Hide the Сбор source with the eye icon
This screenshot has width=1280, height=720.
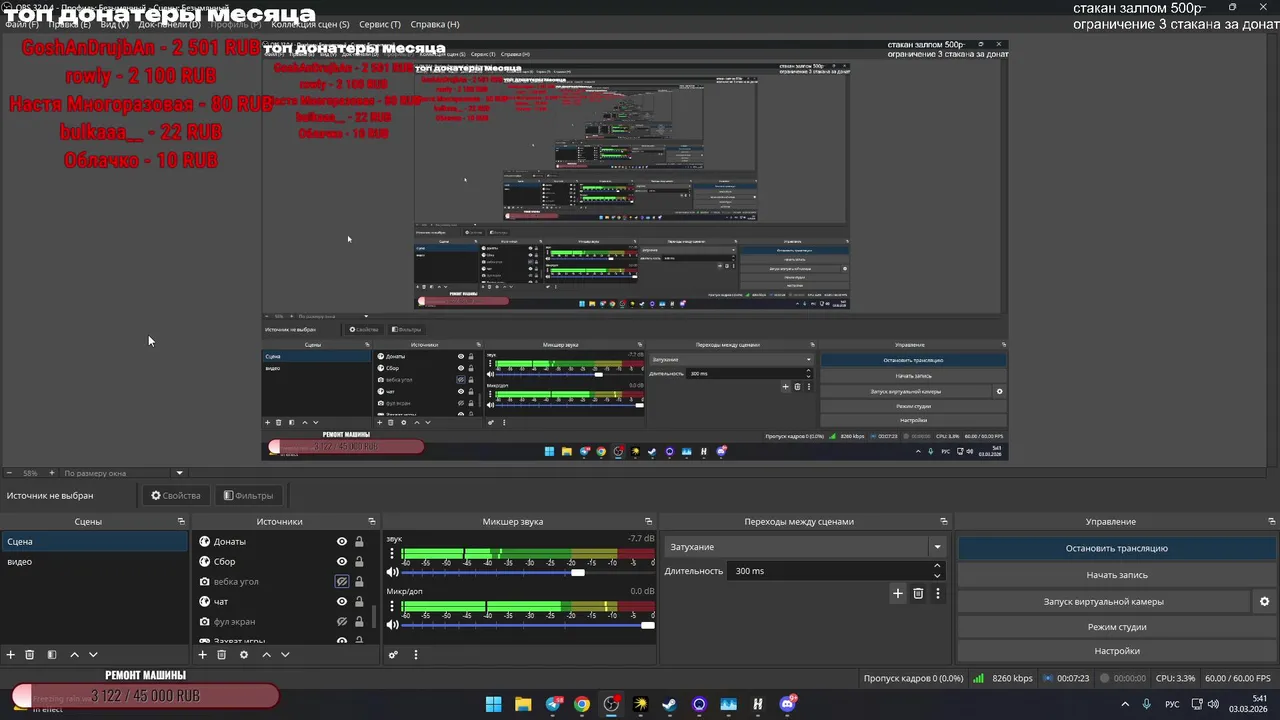342,562
